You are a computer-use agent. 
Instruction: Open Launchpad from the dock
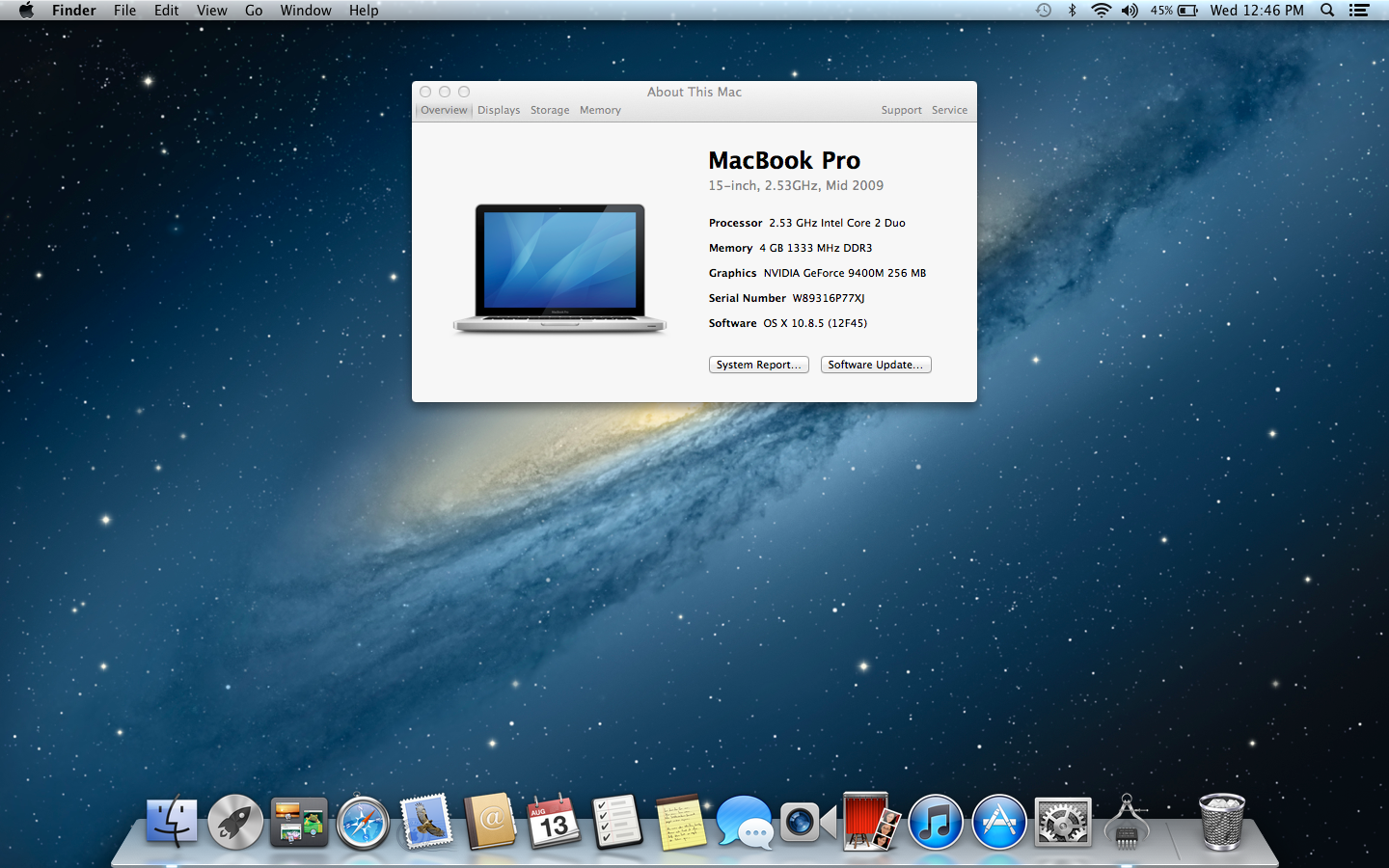[x=235, y=823]
